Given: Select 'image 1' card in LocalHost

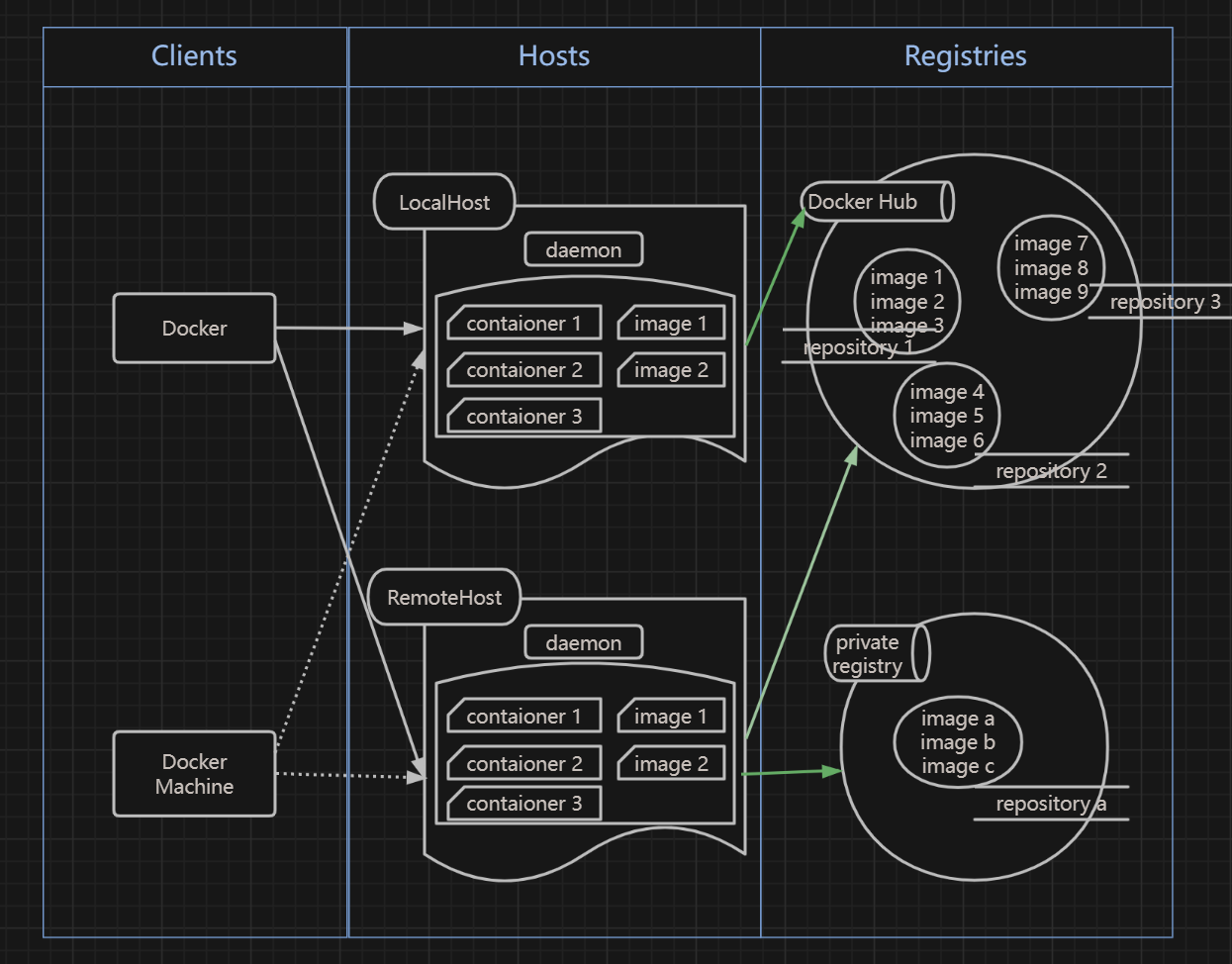Looking at the screenshot, I should (x=671, y=323).
